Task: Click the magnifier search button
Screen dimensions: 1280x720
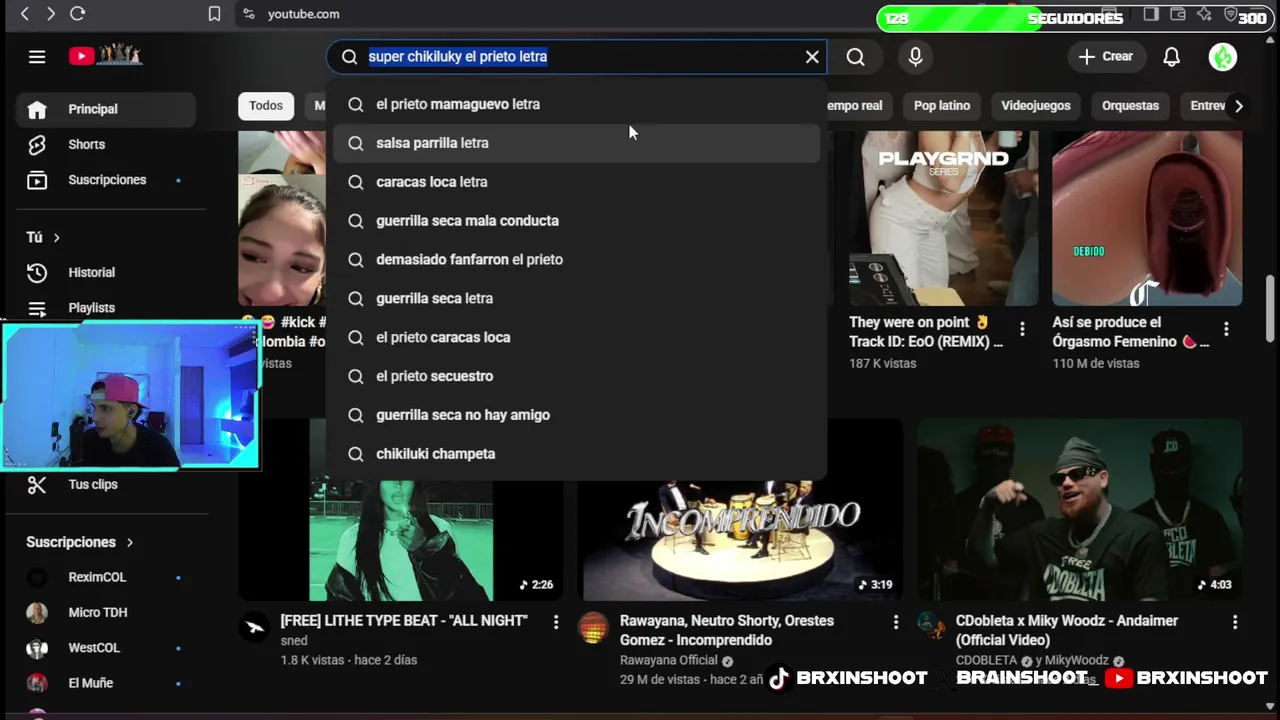Action: click(856, 57)
